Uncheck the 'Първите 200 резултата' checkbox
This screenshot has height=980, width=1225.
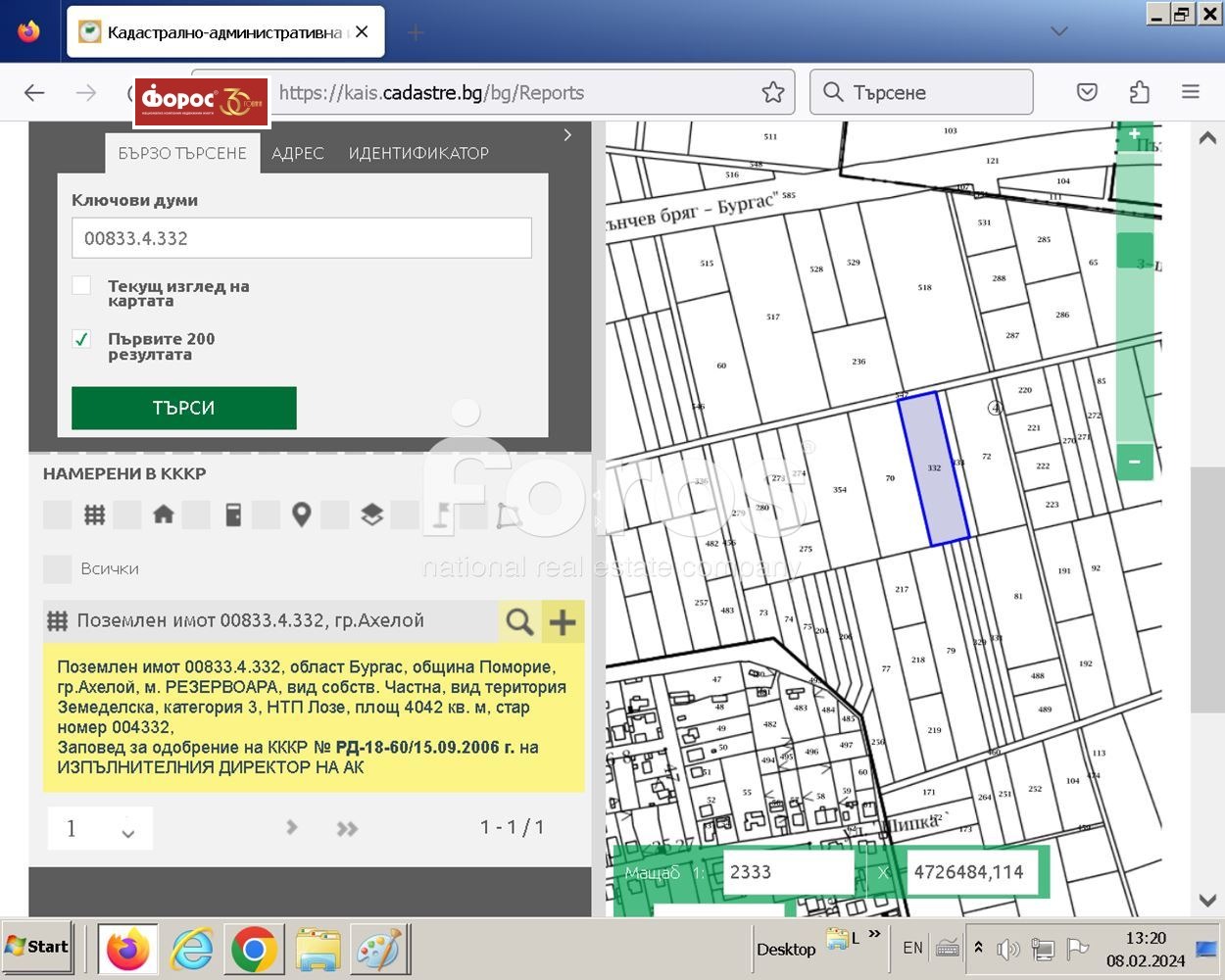pyautogui.click(x=82, y=339)
